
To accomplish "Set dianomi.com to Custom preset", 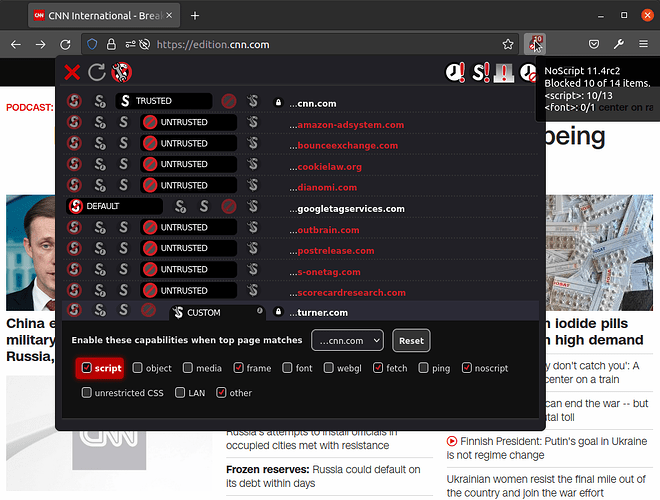I will pyautogui.click(x=253, y=186).
